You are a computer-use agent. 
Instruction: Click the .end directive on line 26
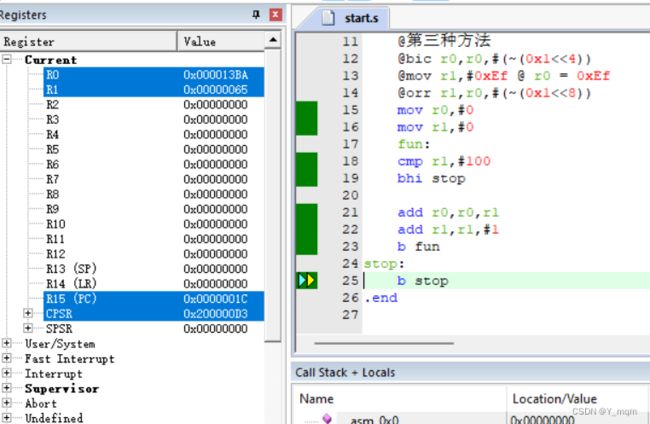381,298
